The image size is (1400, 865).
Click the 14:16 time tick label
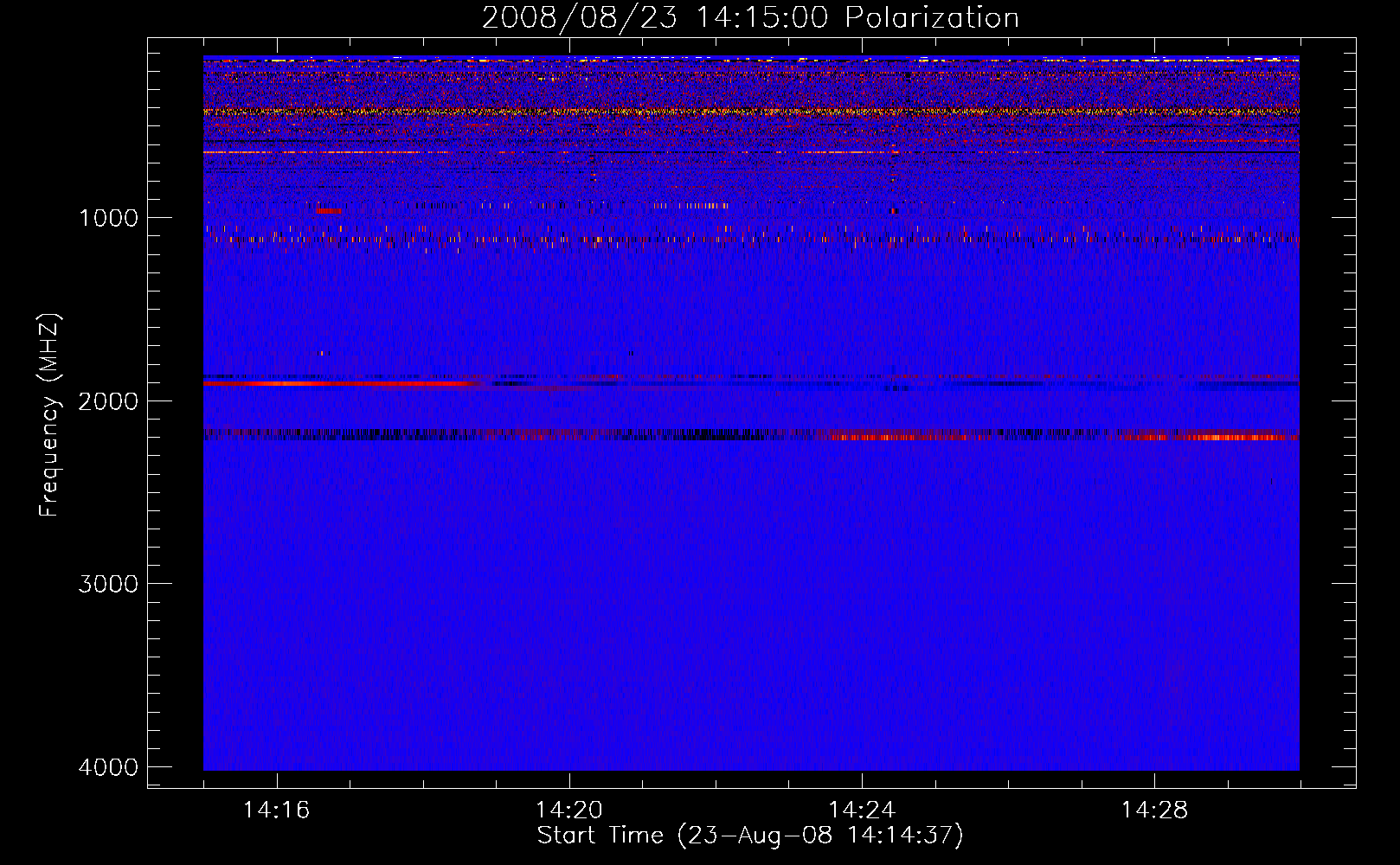click(276, 811)
